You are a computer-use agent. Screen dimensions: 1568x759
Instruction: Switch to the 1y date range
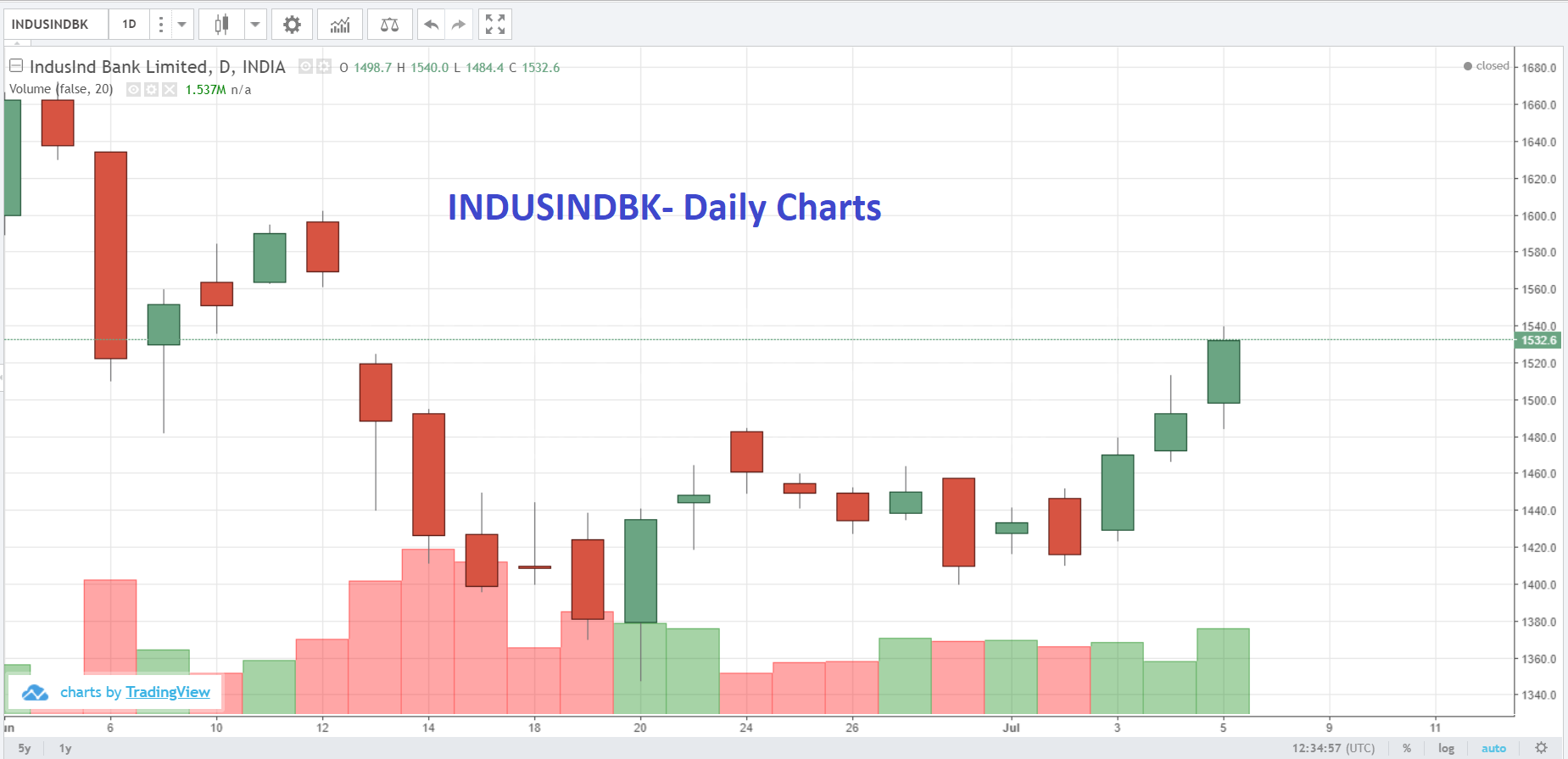click(65, 748)
